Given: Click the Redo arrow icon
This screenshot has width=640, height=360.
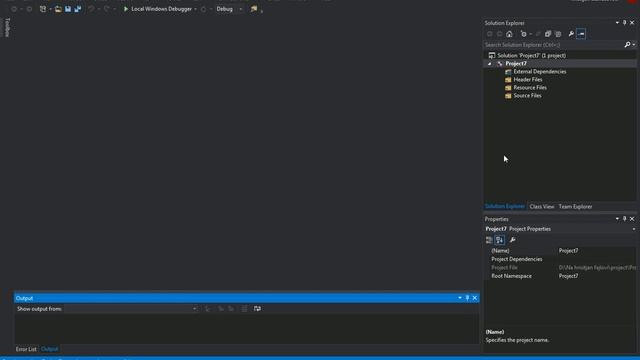Looking at the screenshot, I should (107, 9).
